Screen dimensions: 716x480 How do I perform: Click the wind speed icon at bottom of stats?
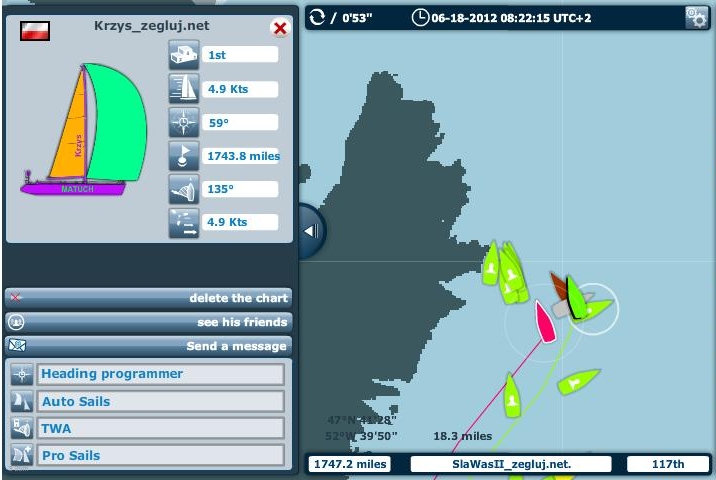(x=184, y=222)
